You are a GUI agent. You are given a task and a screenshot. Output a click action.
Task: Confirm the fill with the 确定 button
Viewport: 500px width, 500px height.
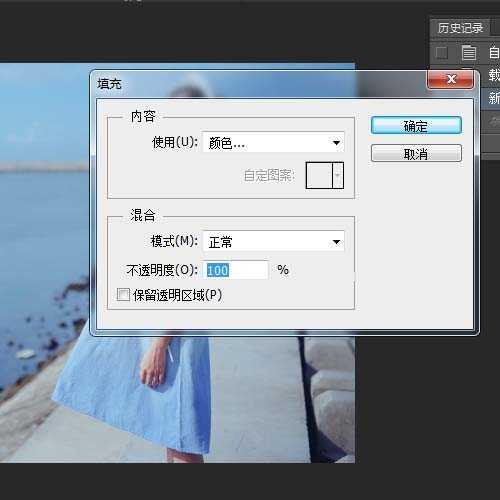(416, 126)
